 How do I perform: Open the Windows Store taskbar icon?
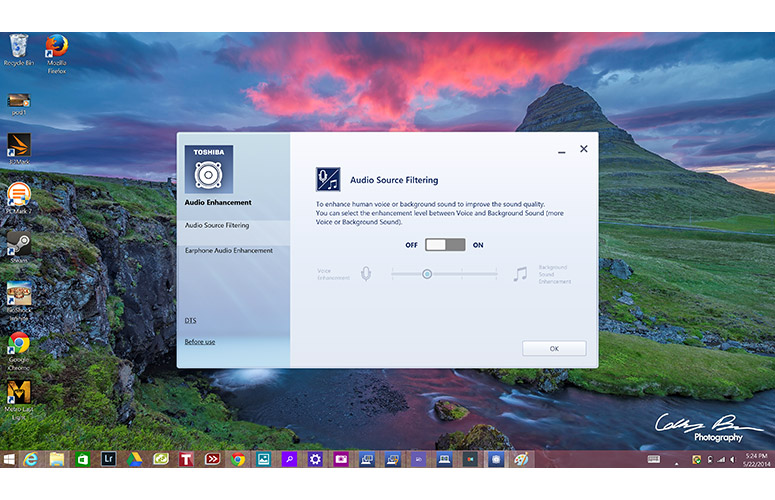click(x=83, y=459)
